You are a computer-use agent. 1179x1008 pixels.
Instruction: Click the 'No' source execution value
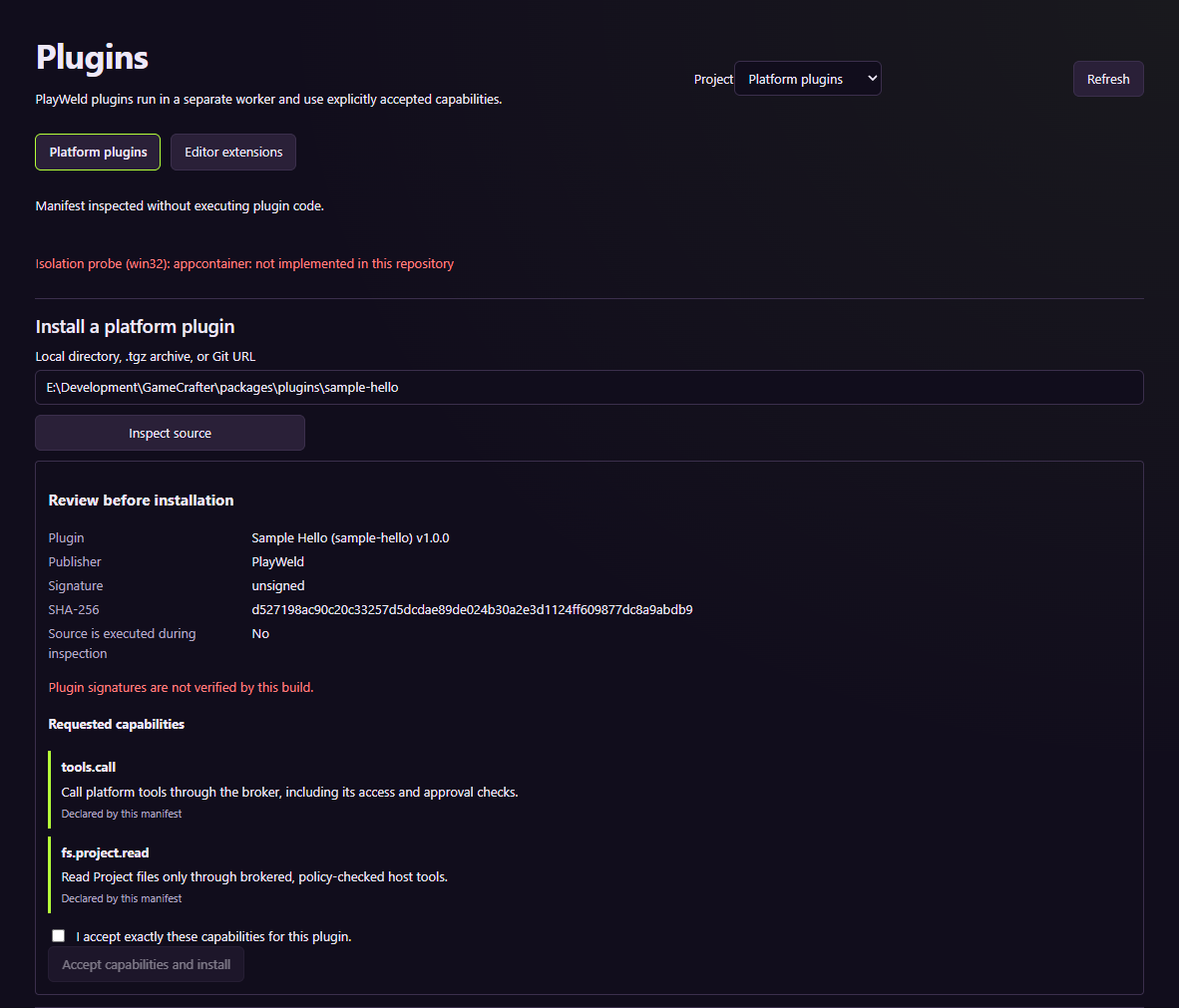(x=260, y=634)
